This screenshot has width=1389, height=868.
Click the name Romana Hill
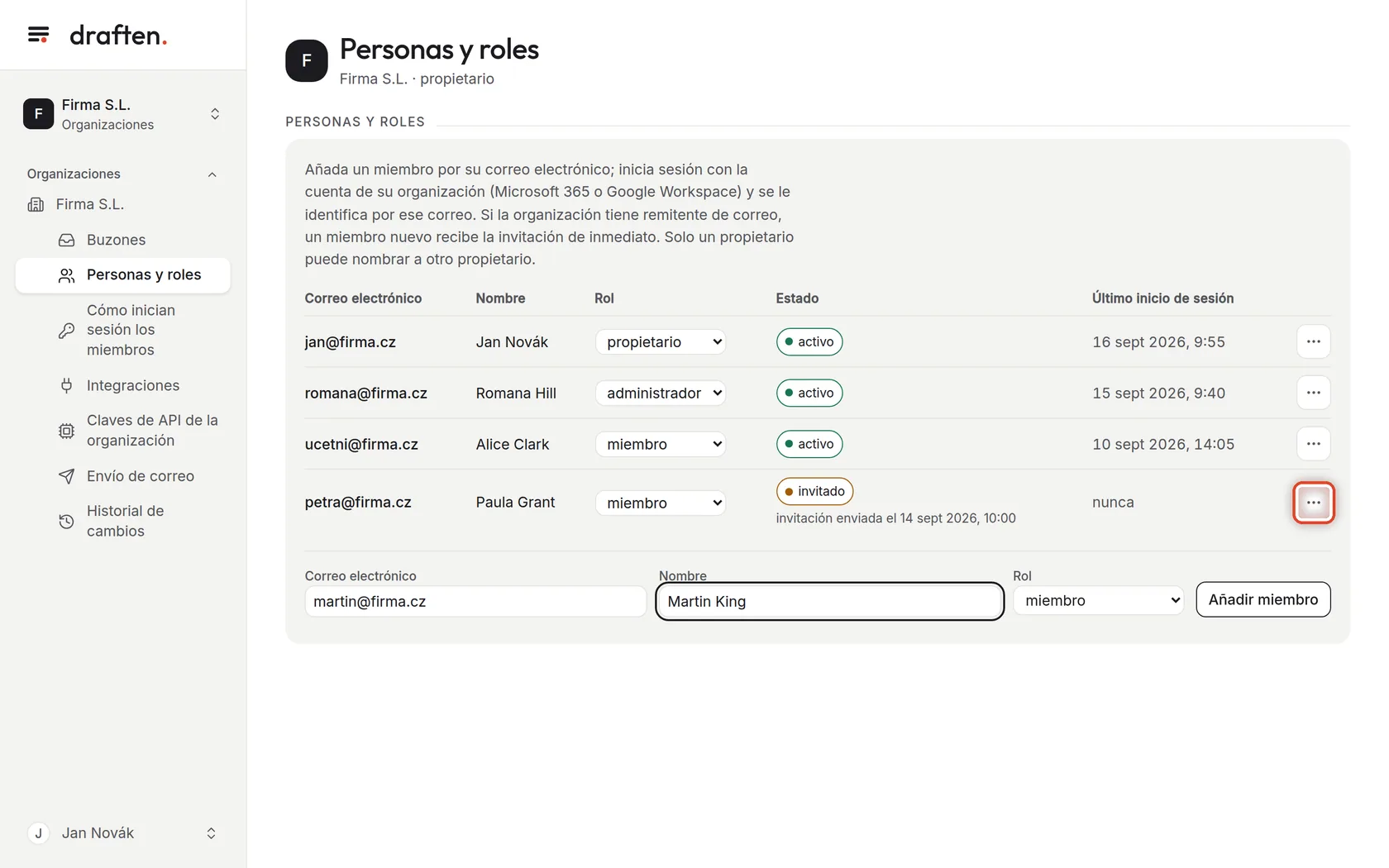pyautogui.click(x=516, y=393)
